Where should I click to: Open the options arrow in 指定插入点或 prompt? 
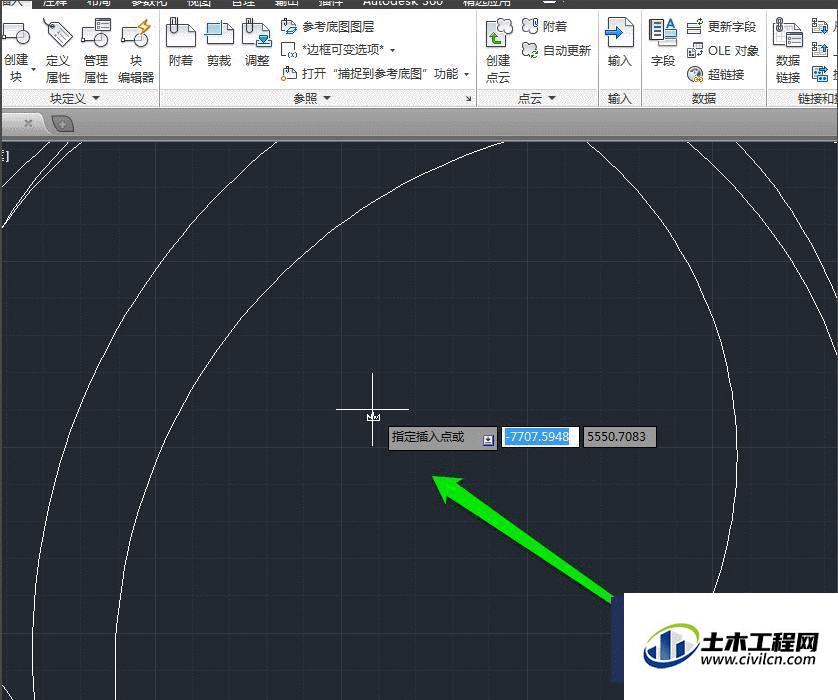tap(488, 440)
